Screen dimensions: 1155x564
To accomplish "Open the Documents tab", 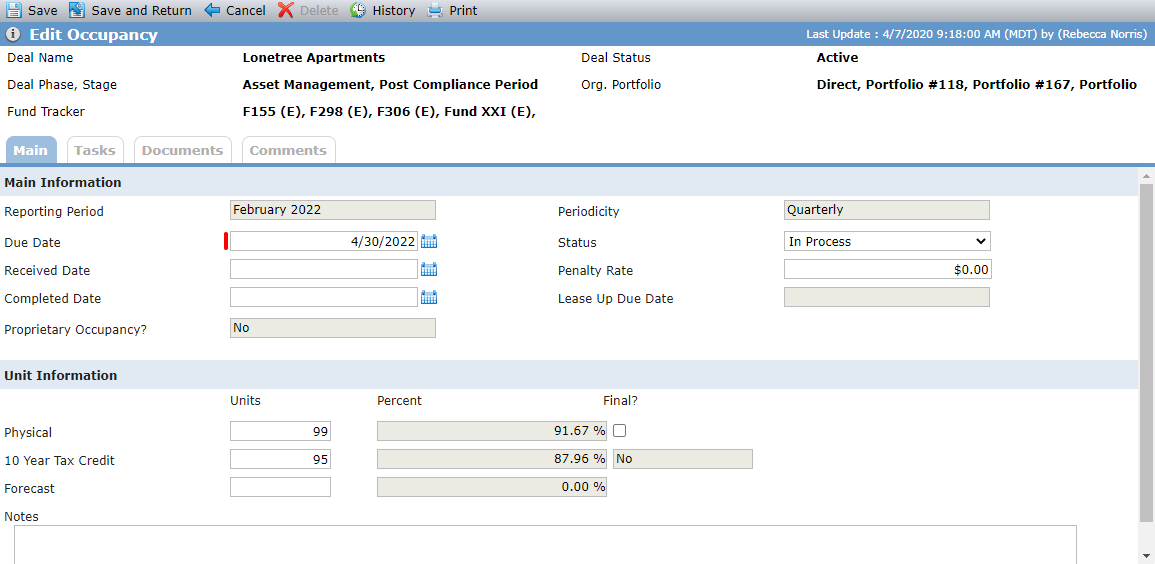I will tap(182, 150).
